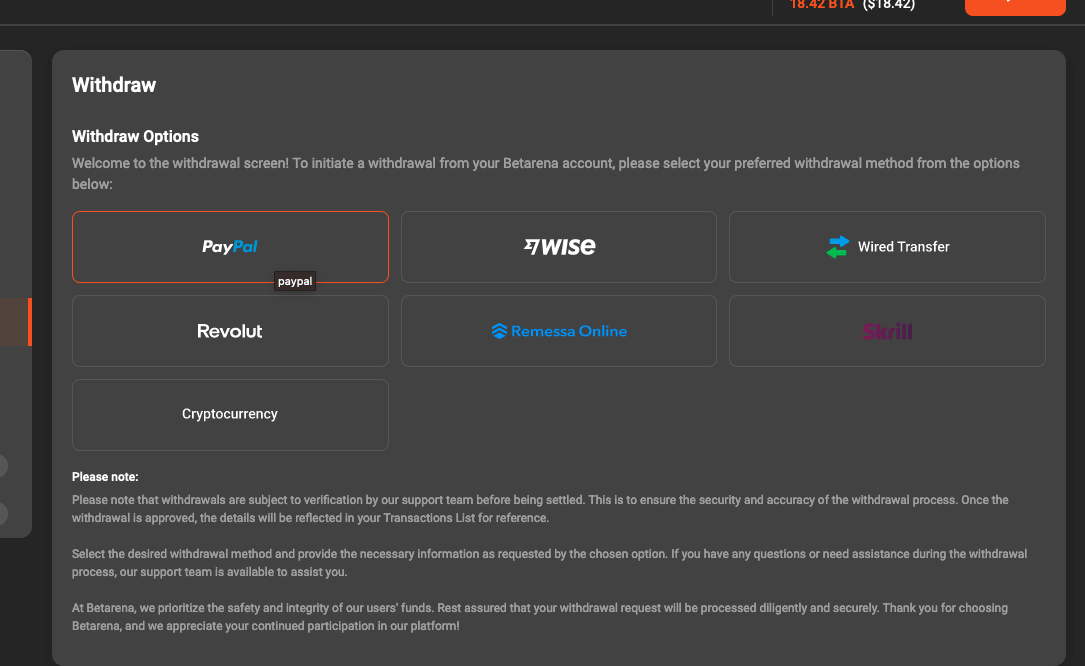This screenshot has width=1085, height=666.
Task: Select the Wired Transfer withdrawal method
Action: click(886, 246)
